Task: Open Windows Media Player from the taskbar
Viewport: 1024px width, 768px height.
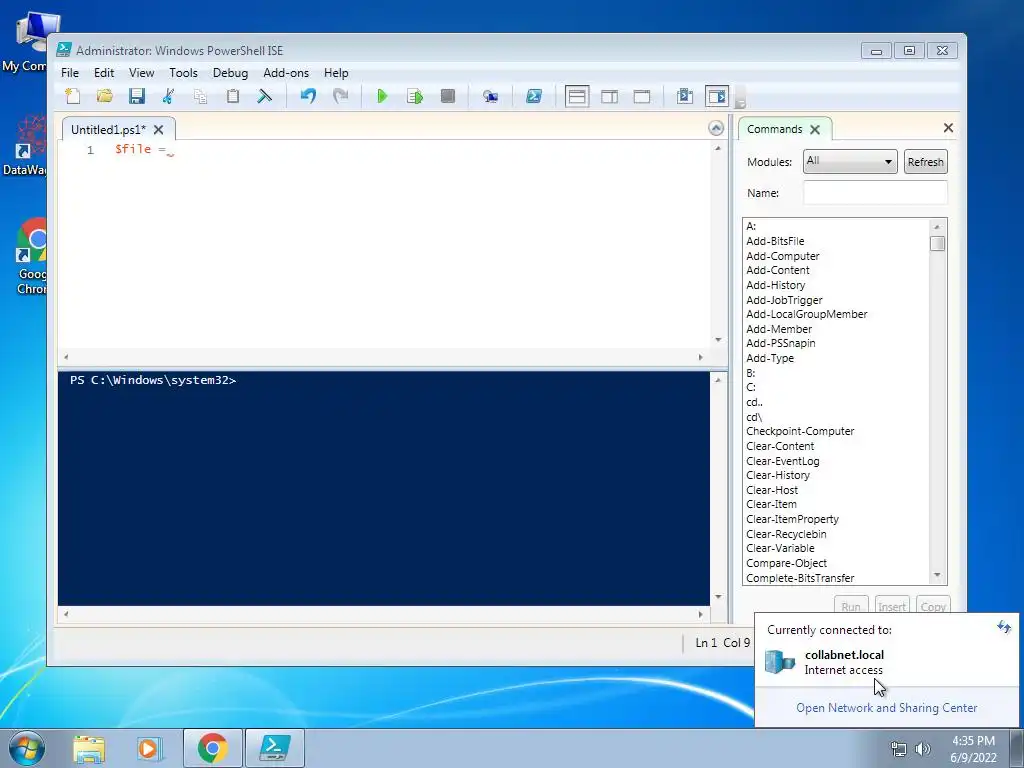Action: click(150, 748)
